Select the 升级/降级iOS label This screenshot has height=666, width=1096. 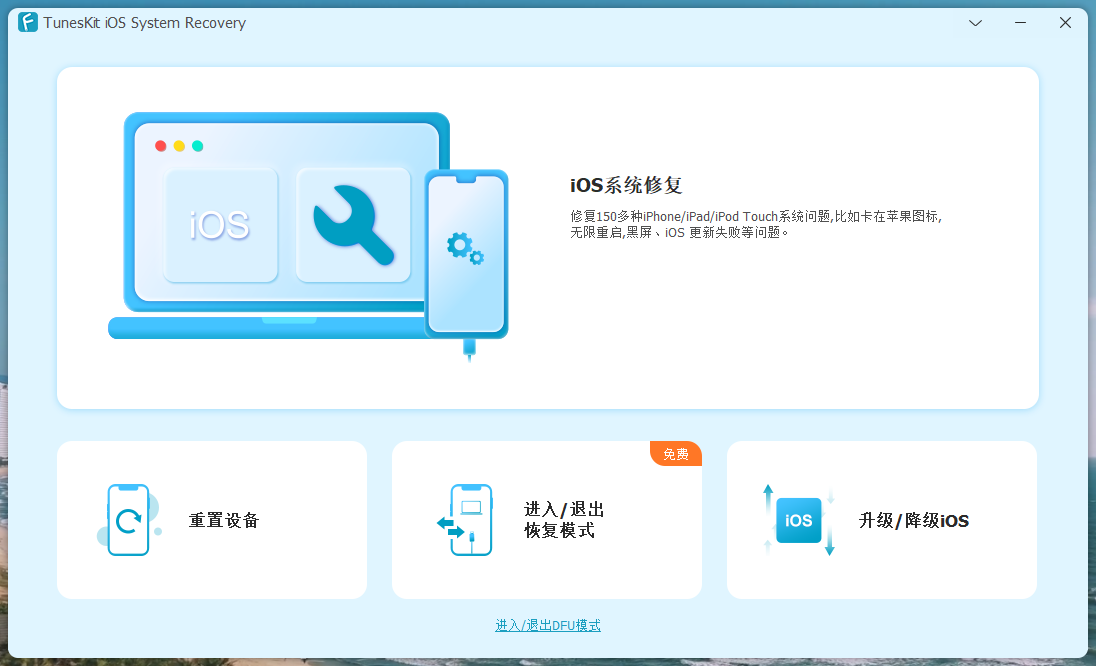[914, 521]
